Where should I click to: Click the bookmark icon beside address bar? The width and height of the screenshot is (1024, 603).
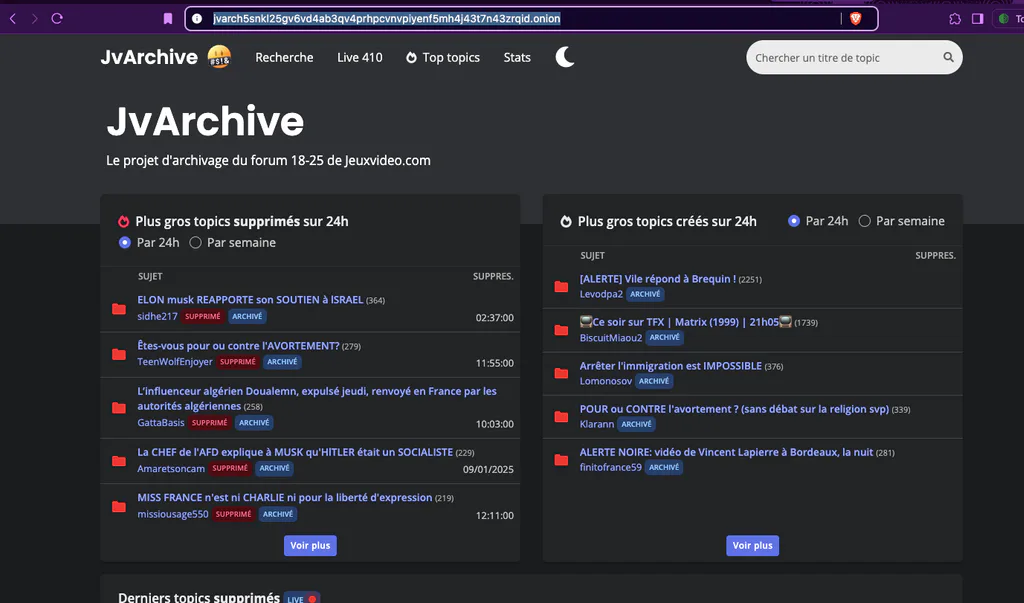click(x=168, y=19)
